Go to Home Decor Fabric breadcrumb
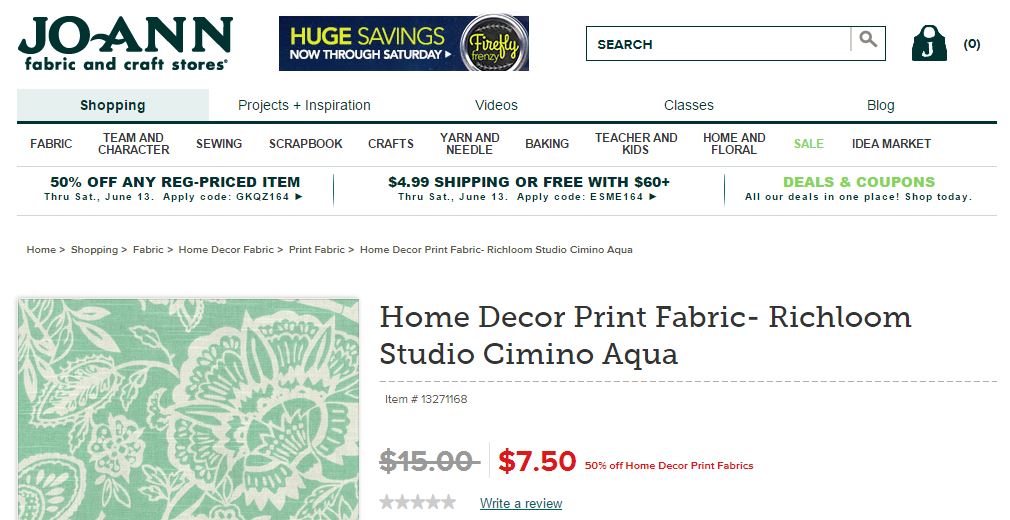 226,249
